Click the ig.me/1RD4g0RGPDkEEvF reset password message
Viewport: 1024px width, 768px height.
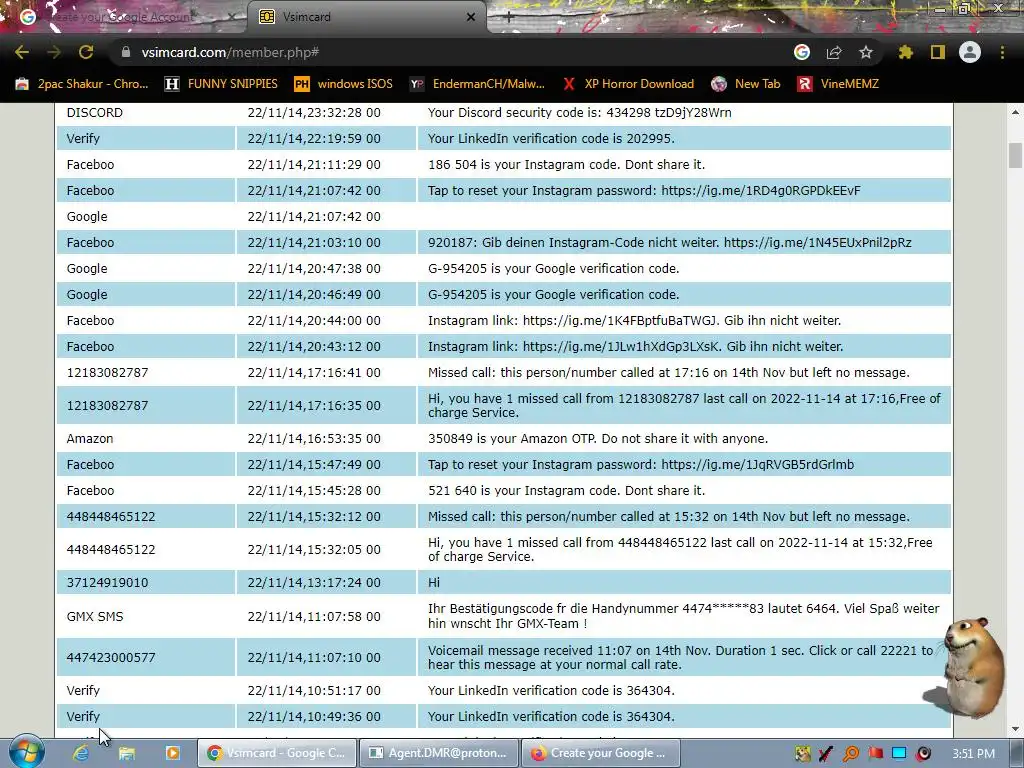pos(644,191)
